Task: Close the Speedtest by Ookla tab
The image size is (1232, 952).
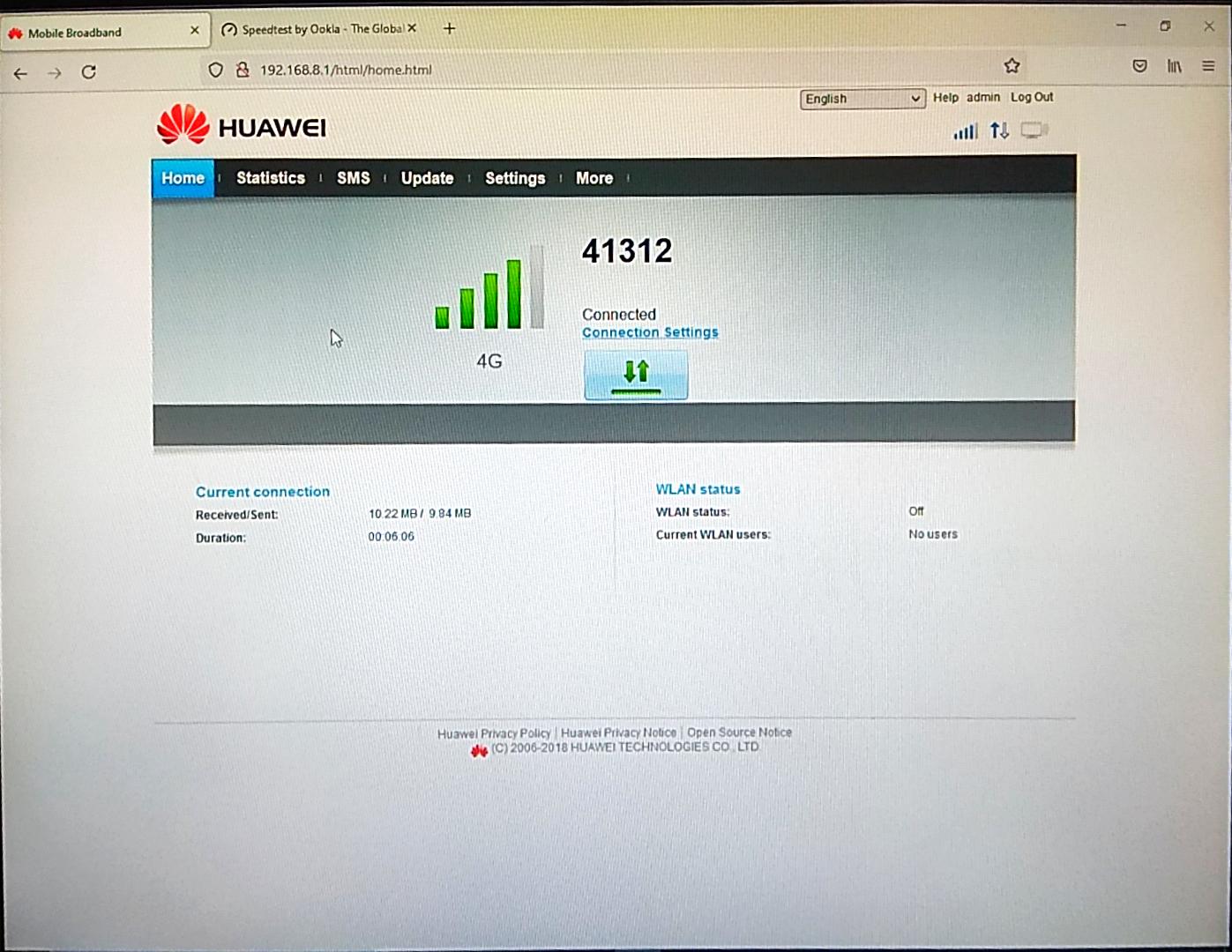Action: [412, 28]
